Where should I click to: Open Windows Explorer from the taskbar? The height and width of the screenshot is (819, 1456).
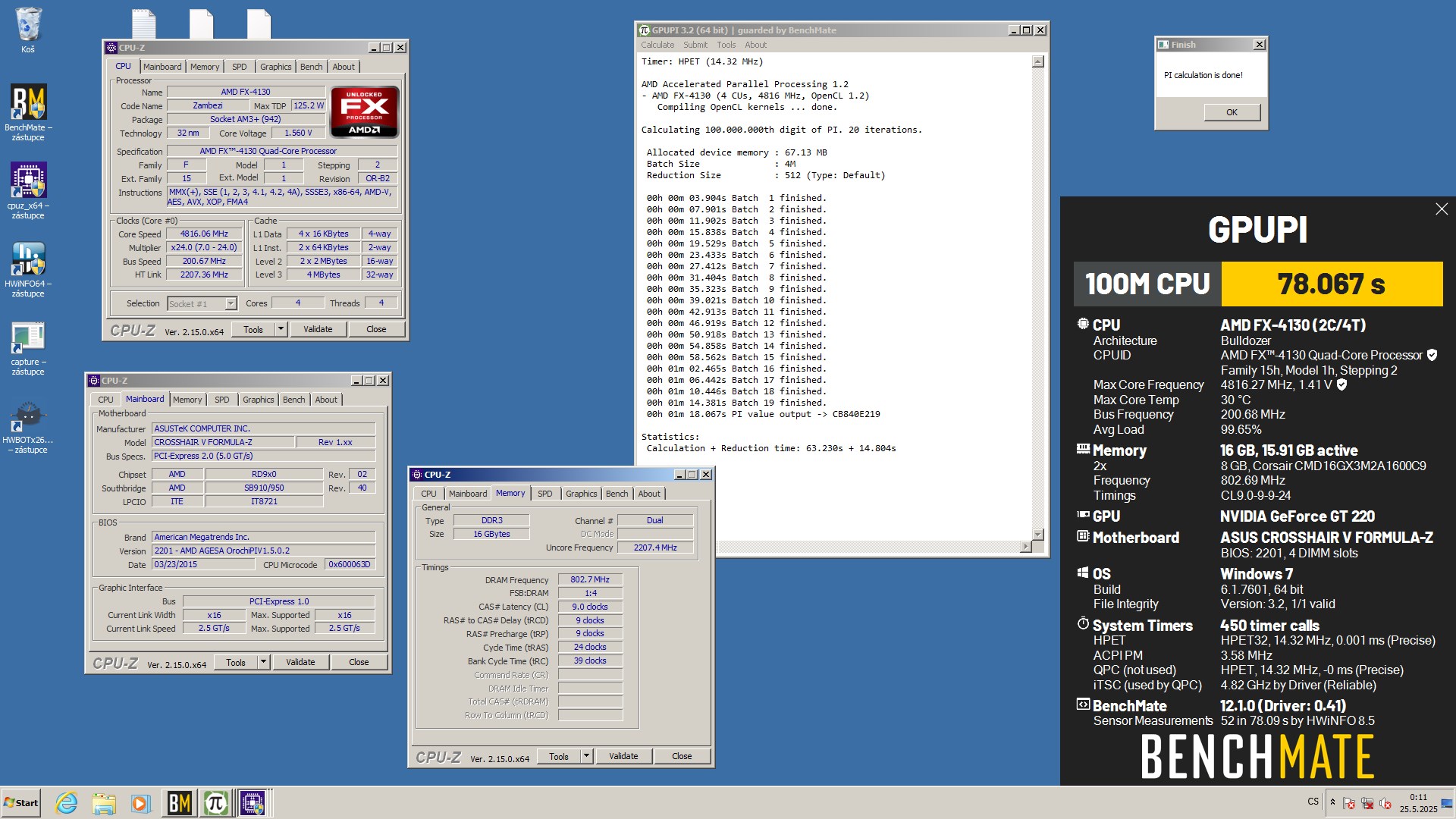pos(103,803)
